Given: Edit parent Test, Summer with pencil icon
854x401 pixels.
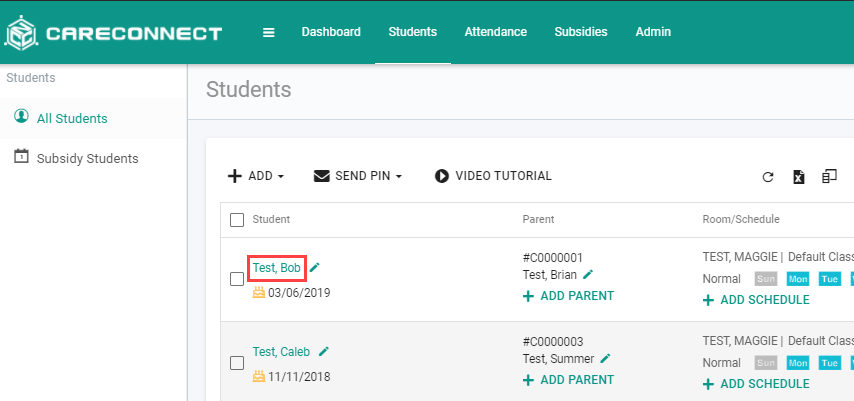Looking at the screenshot, I should point(606,358).
